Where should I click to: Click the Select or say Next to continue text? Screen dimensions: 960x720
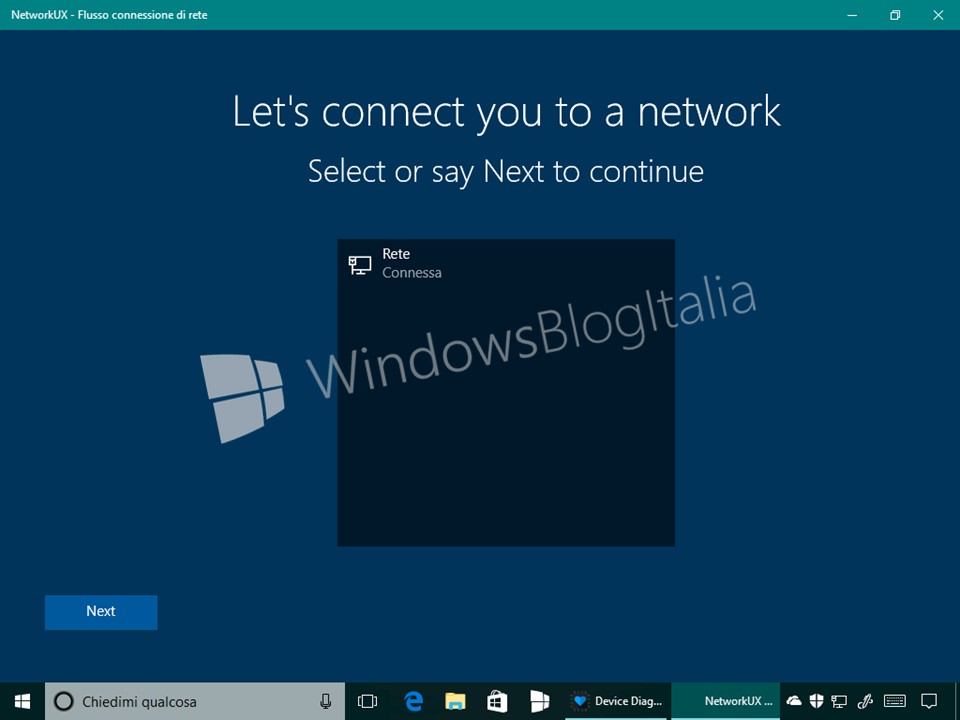tap(506, 171)
